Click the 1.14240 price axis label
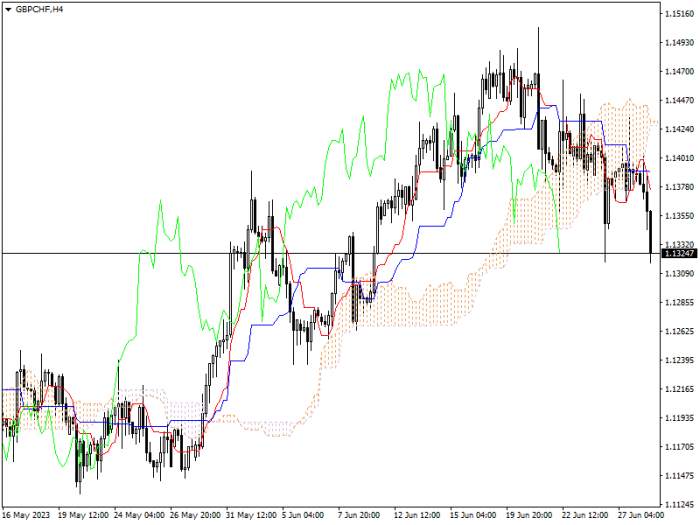 [679, 129]
